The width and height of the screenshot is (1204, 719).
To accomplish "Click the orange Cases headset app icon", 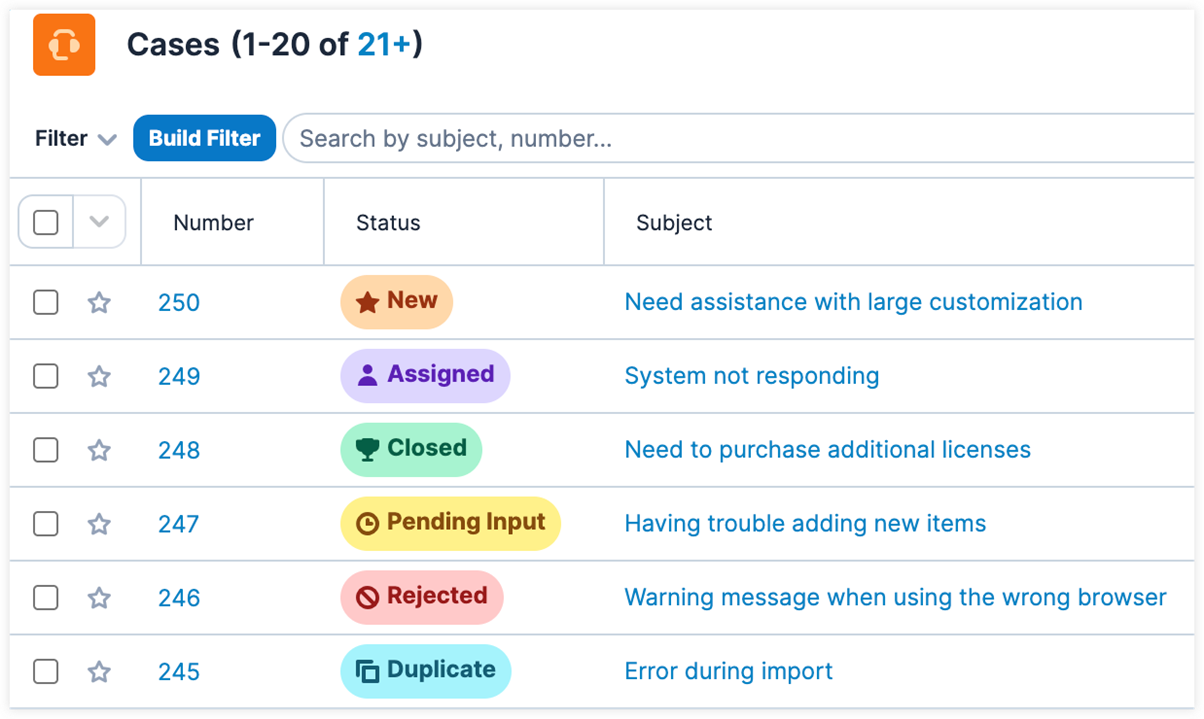I will point(64,45).
